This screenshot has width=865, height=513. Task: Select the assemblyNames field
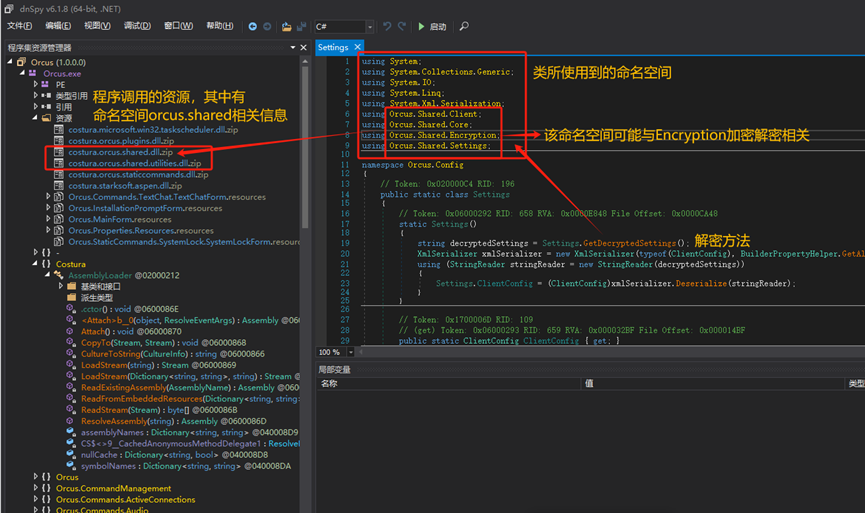pyautogui.click(x=189, y=432)
